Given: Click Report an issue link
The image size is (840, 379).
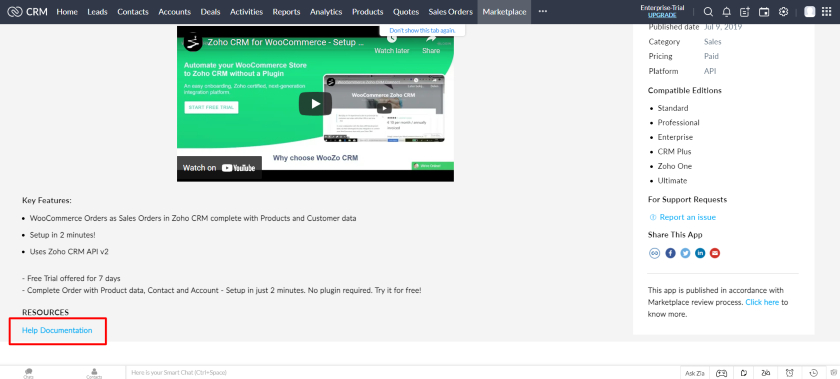Looking at the screenshot, I should click(x=688, y=217).
